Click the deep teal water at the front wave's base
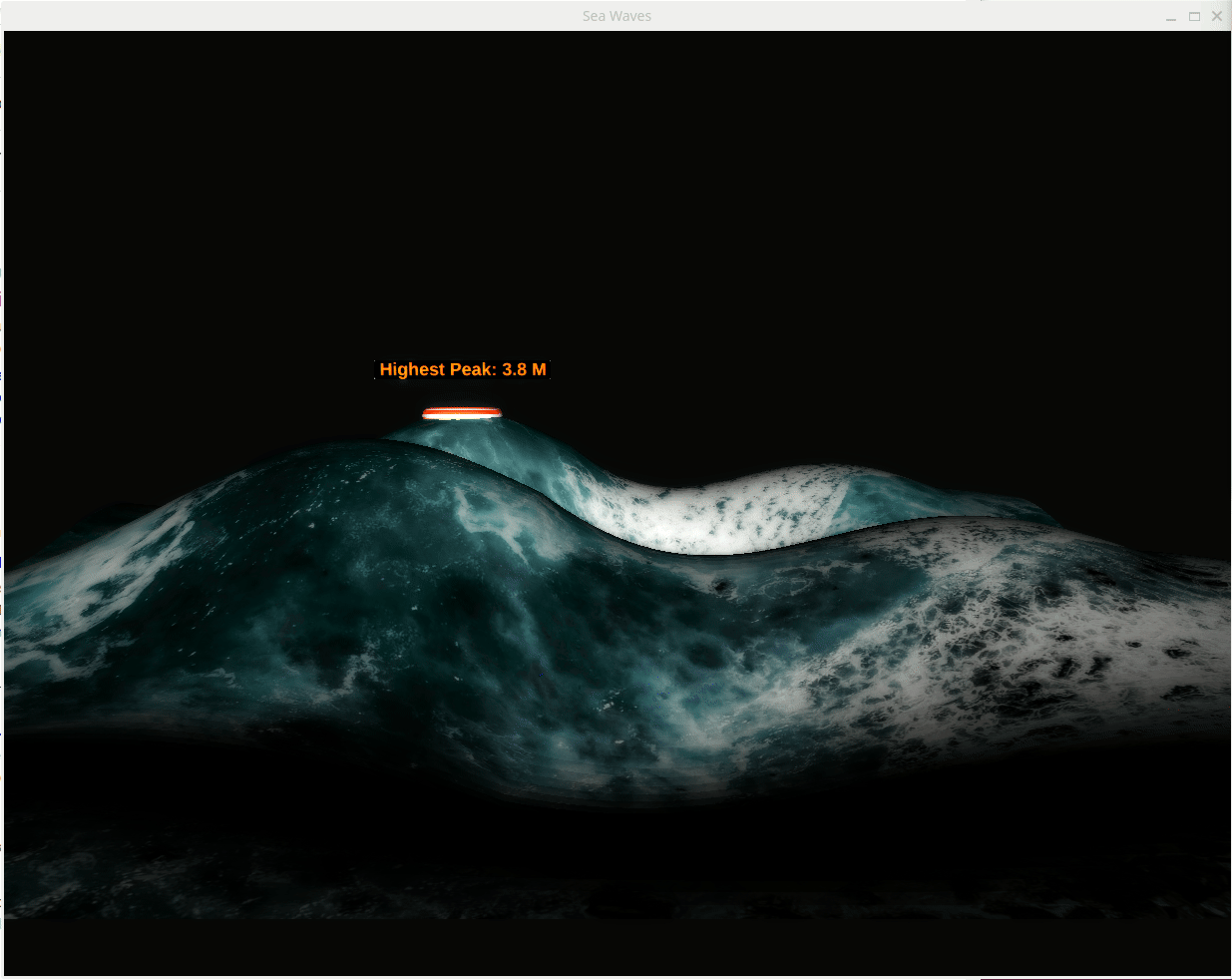1232x980 pixels. point(449,689)
